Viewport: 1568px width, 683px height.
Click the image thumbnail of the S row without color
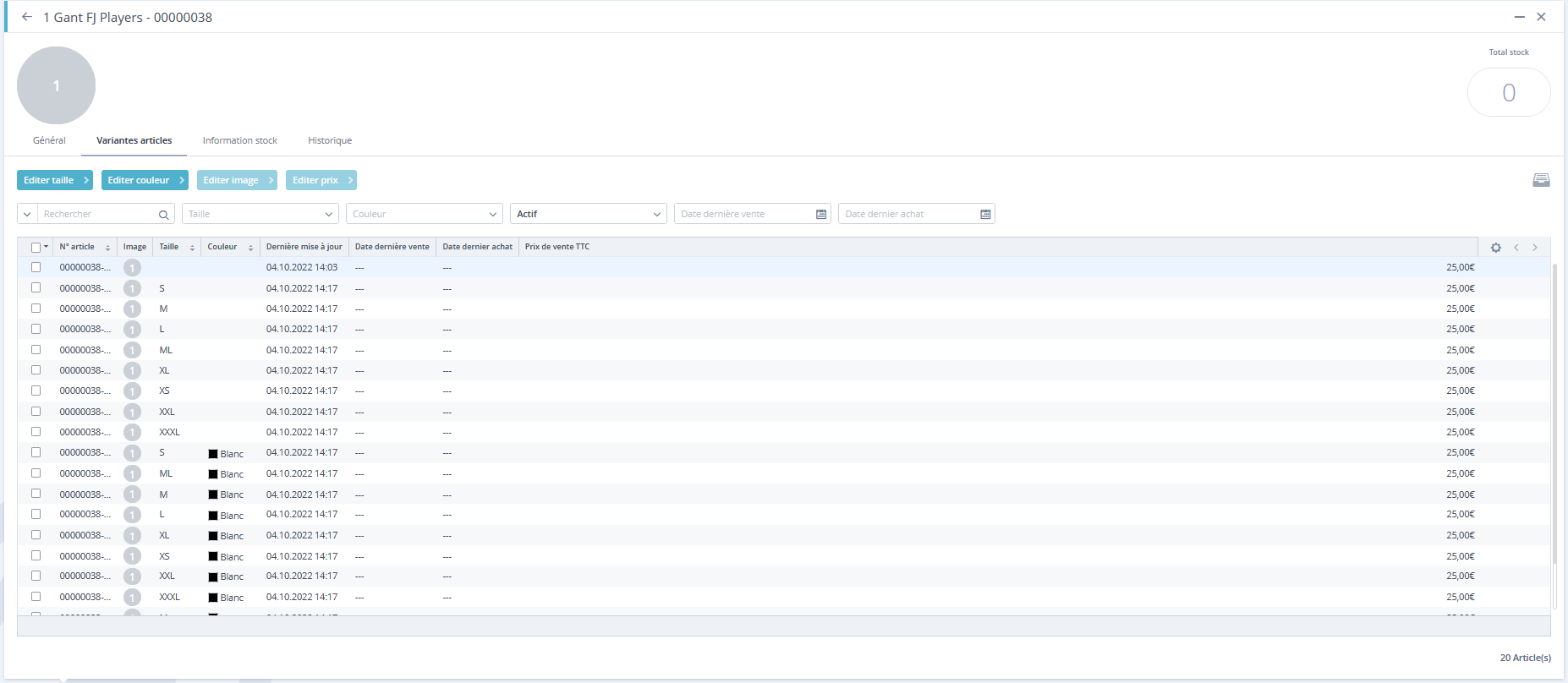(x=132, y=288)
